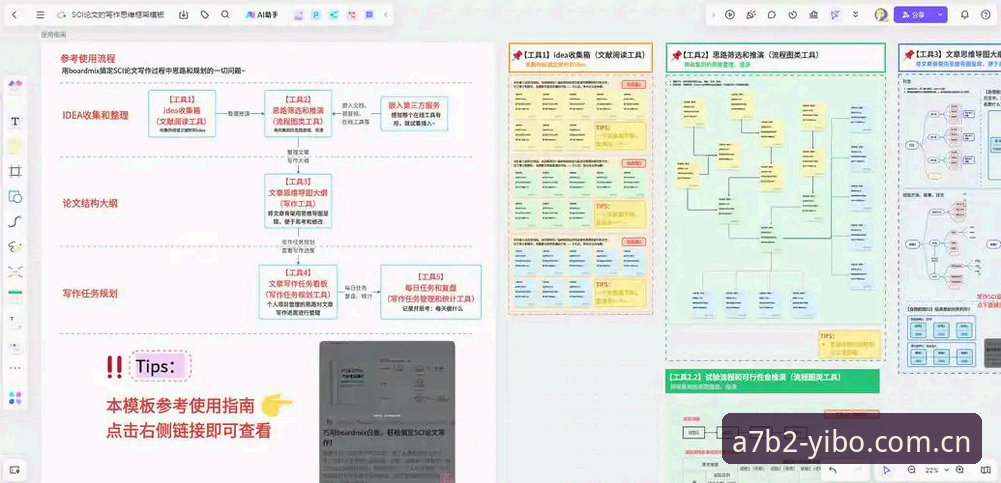Click the blue P AI icon
The image size is (1001, 483).
(x=316, y=15)
